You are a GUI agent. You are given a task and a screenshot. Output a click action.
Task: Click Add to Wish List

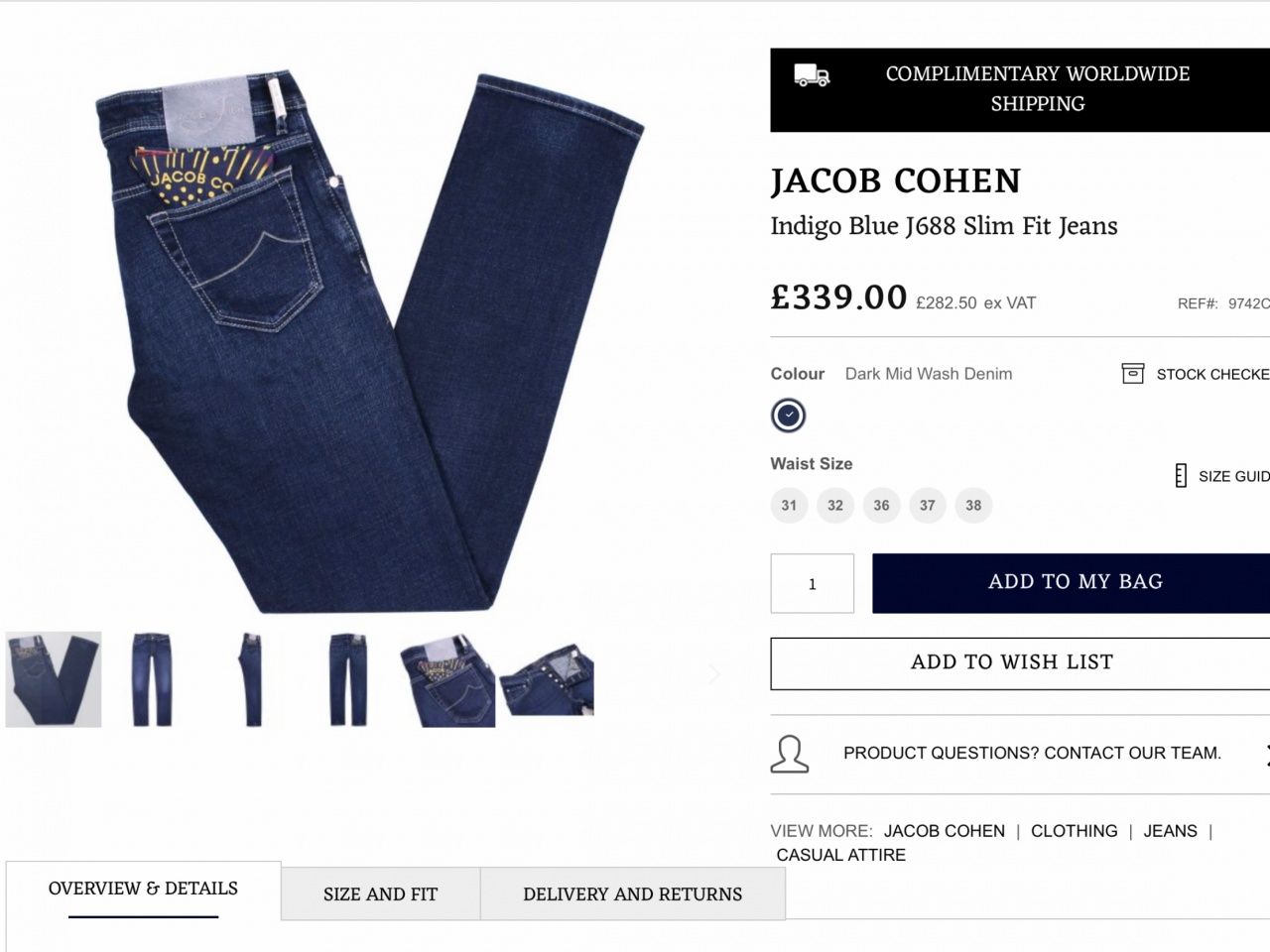tap(1020, 663)
